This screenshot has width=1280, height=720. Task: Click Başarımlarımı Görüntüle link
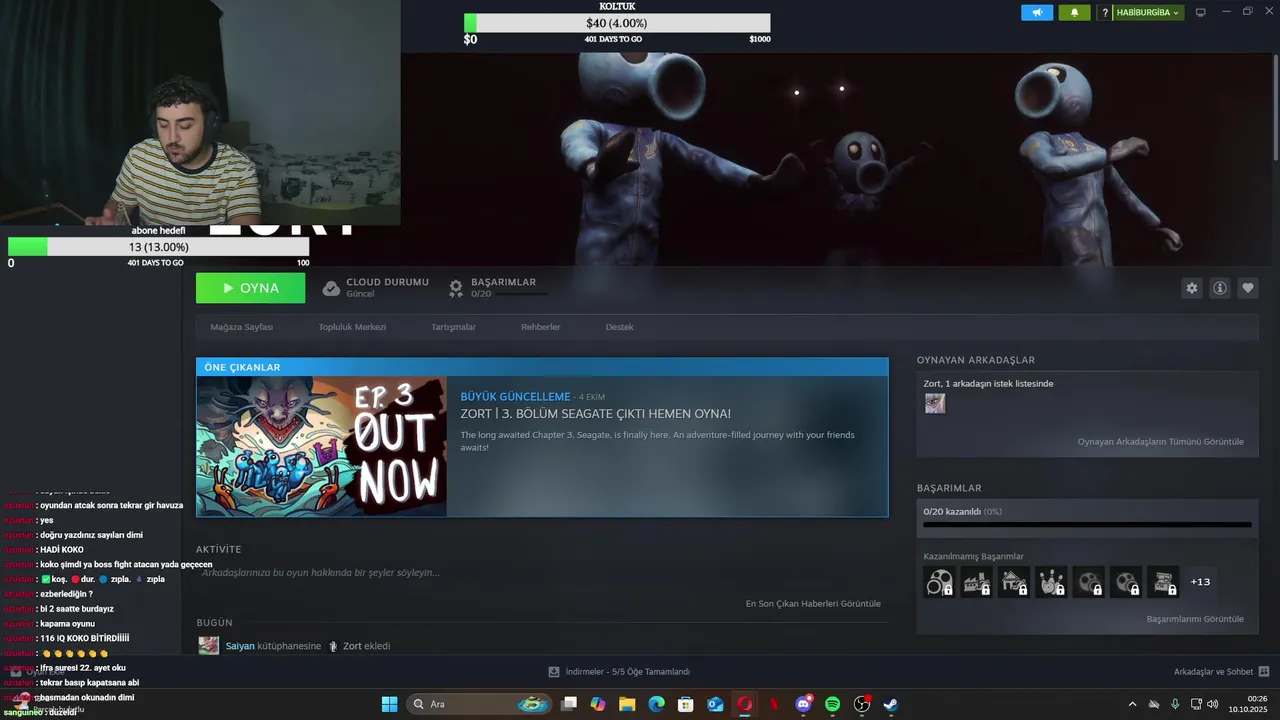[1195, 619]
